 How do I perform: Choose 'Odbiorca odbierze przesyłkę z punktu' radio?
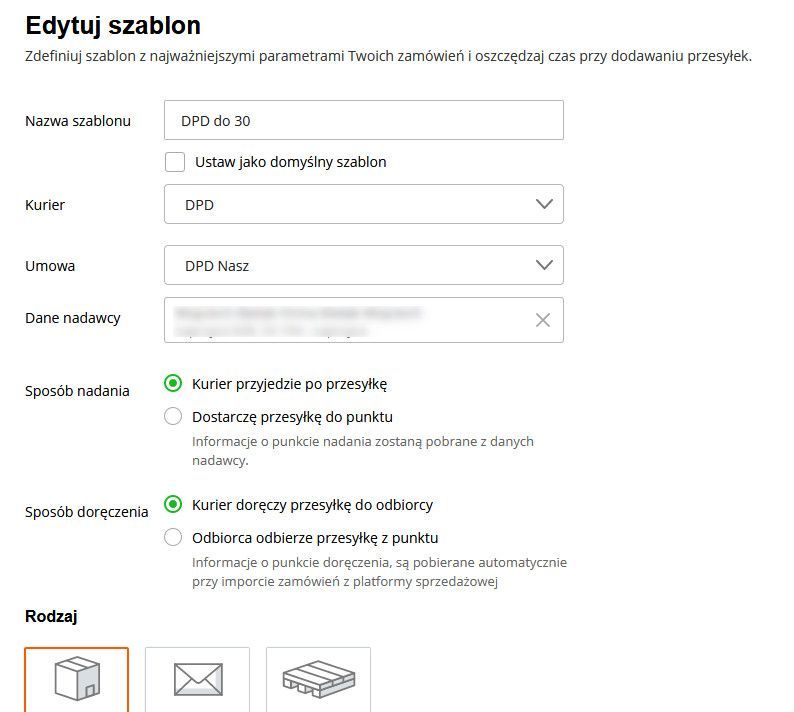173,537
